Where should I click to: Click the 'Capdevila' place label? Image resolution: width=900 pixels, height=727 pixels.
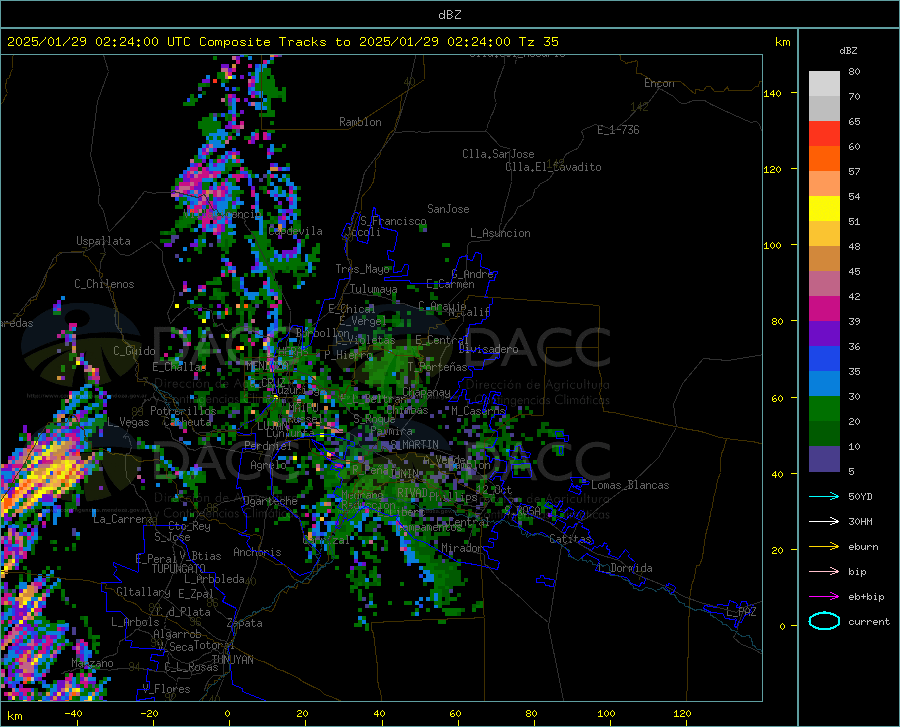295,231
